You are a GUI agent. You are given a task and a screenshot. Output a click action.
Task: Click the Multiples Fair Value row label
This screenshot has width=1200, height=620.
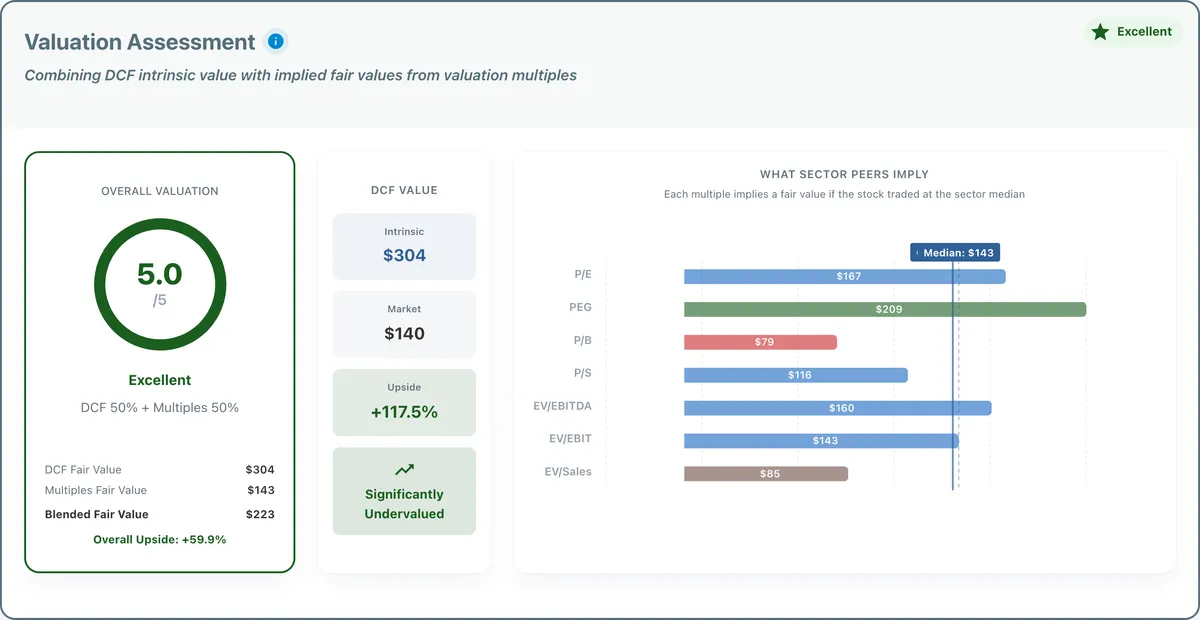click(96, 491)
